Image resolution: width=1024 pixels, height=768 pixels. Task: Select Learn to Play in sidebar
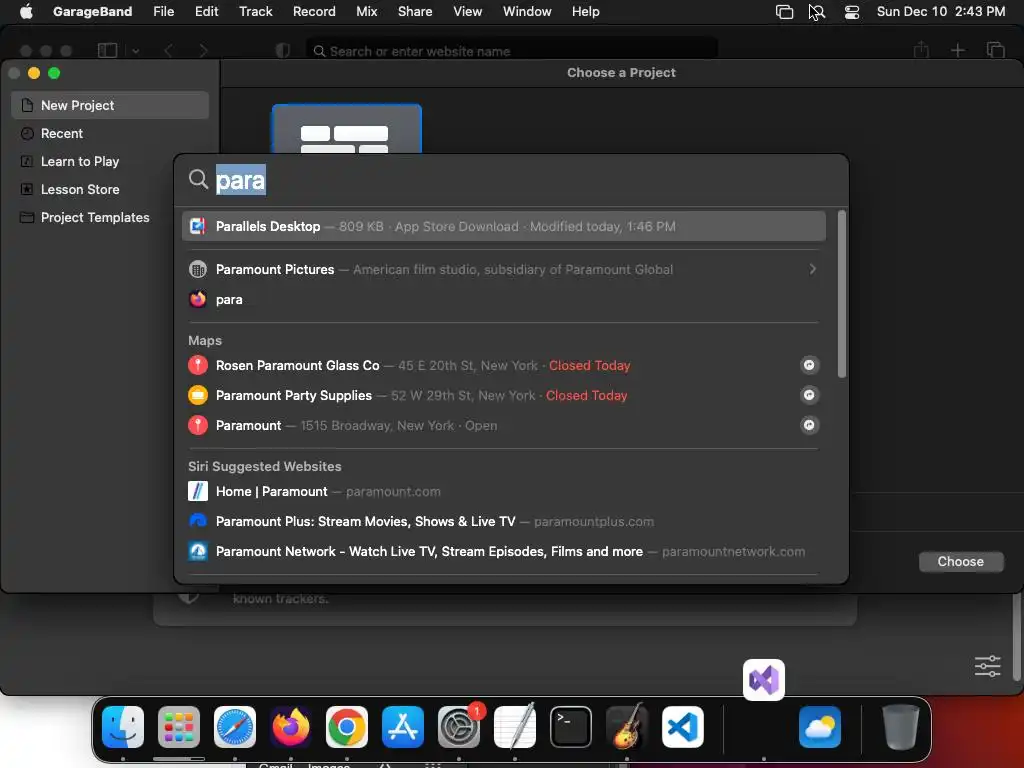coord(110,161)
